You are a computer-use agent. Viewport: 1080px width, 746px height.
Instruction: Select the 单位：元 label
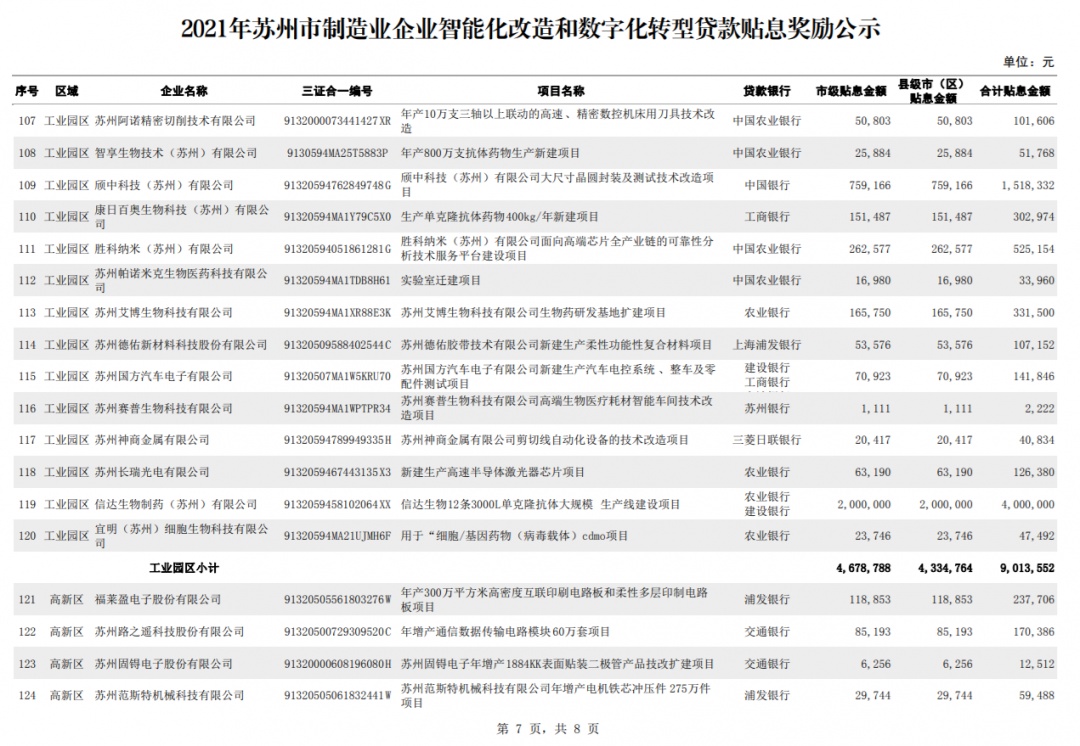tap(1028, 62)
